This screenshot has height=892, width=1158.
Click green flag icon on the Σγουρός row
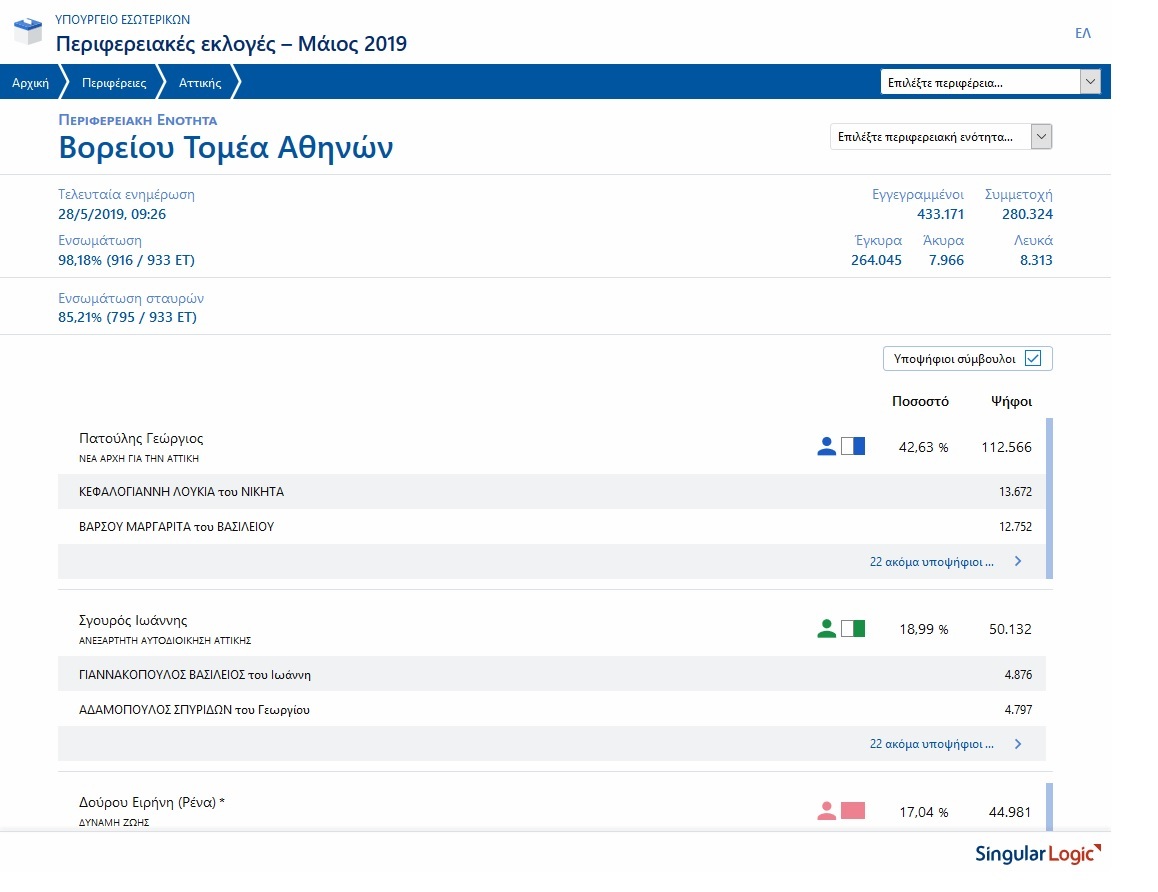click(x=854, y=628)
